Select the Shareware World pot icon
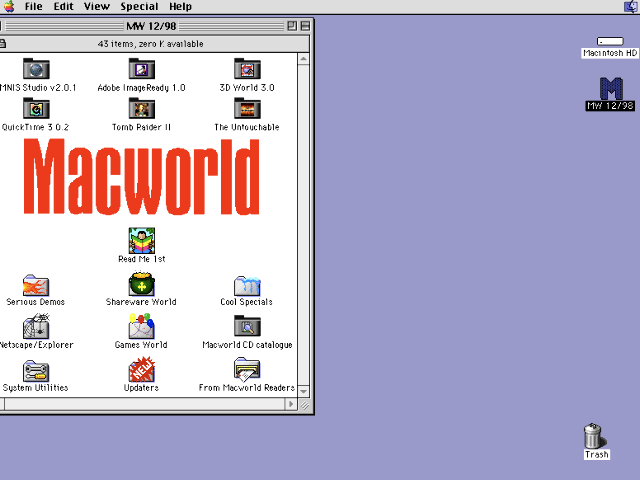 click(142, 284)
